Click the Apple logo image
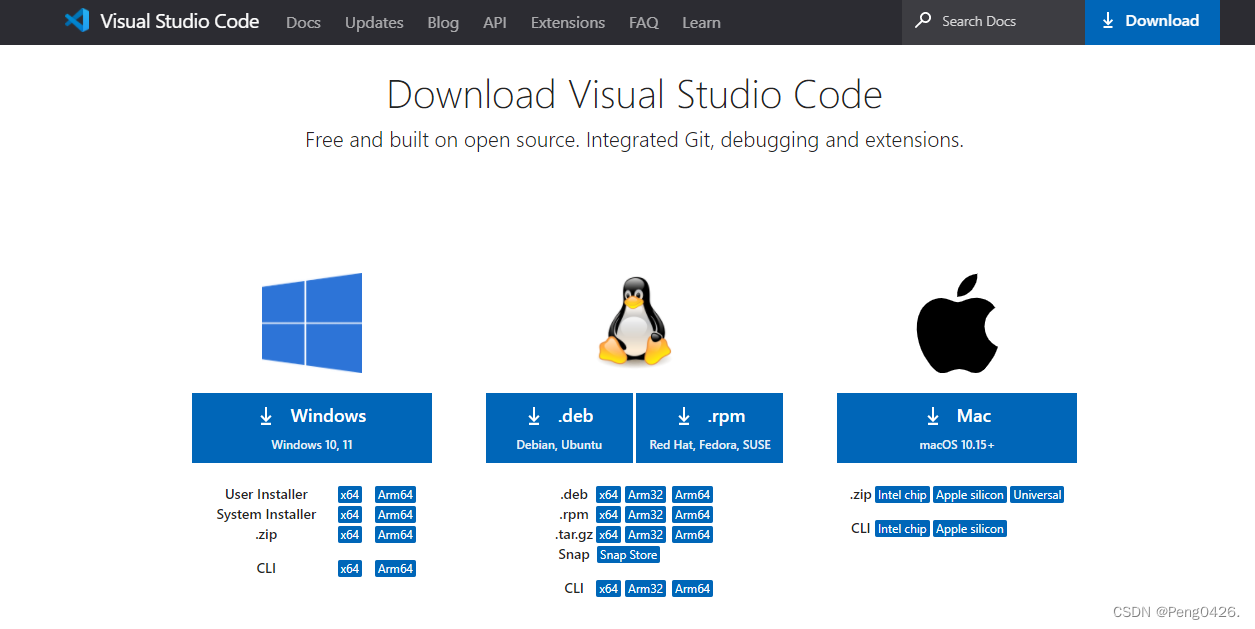1255x629 pixels. (957, 325)
